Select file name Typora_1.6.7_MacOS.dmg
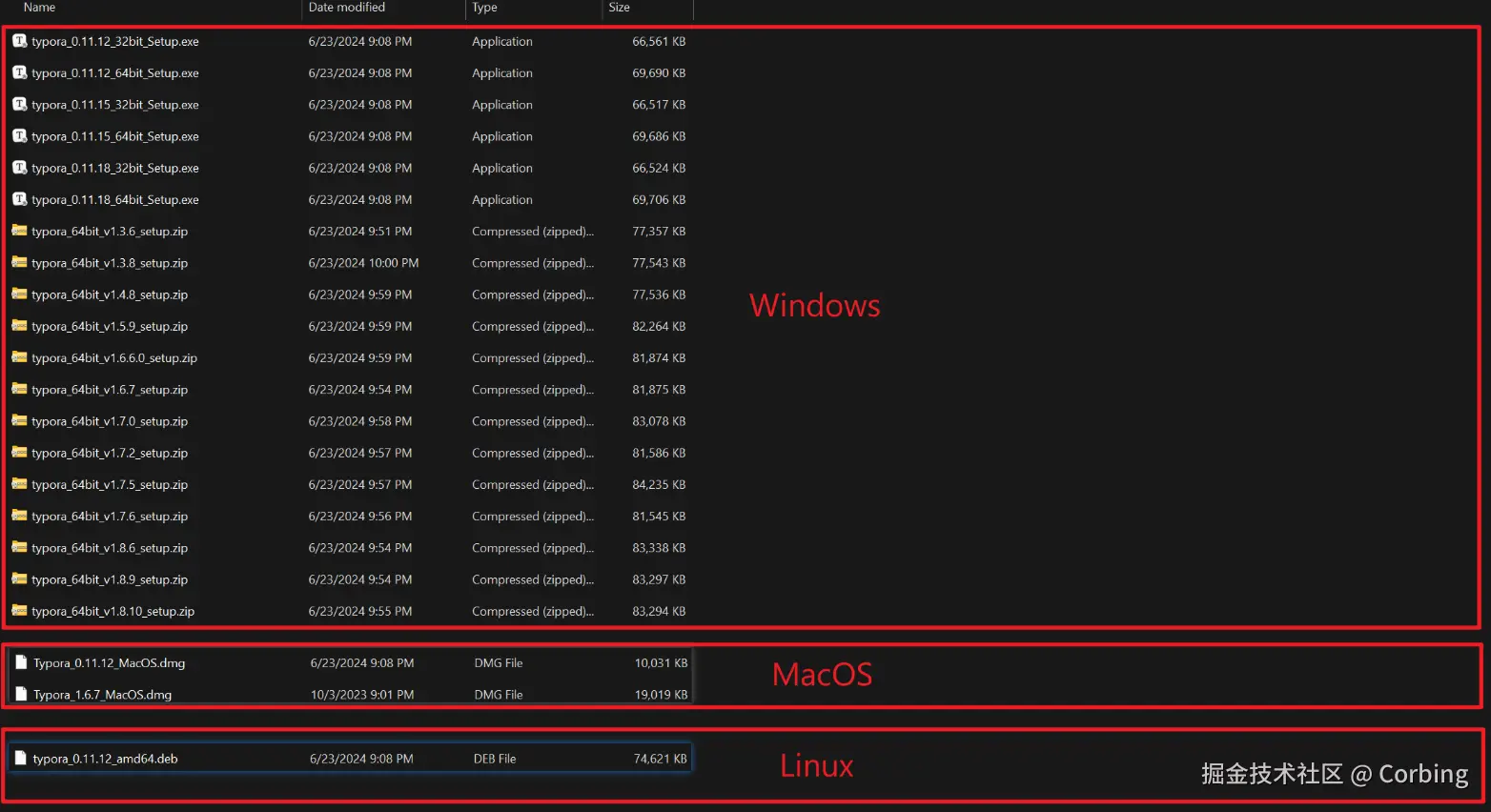The height and width of the screenshot is (812, 1491). [103, 695]
